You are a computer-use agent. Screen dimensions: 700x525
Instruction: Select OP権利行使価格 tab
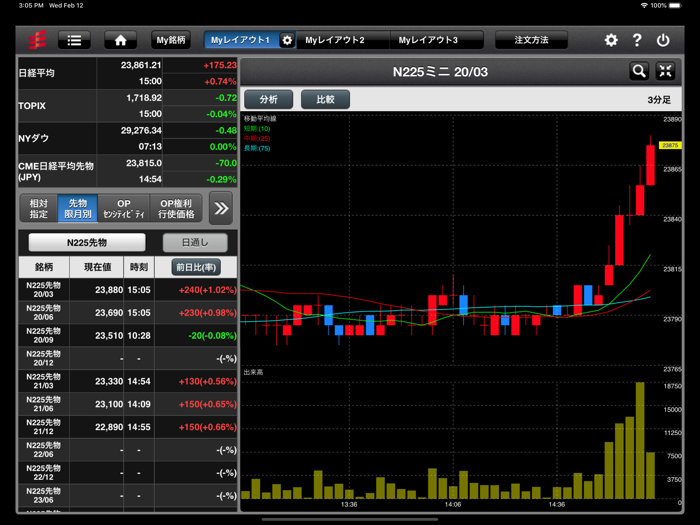[176, 208]
